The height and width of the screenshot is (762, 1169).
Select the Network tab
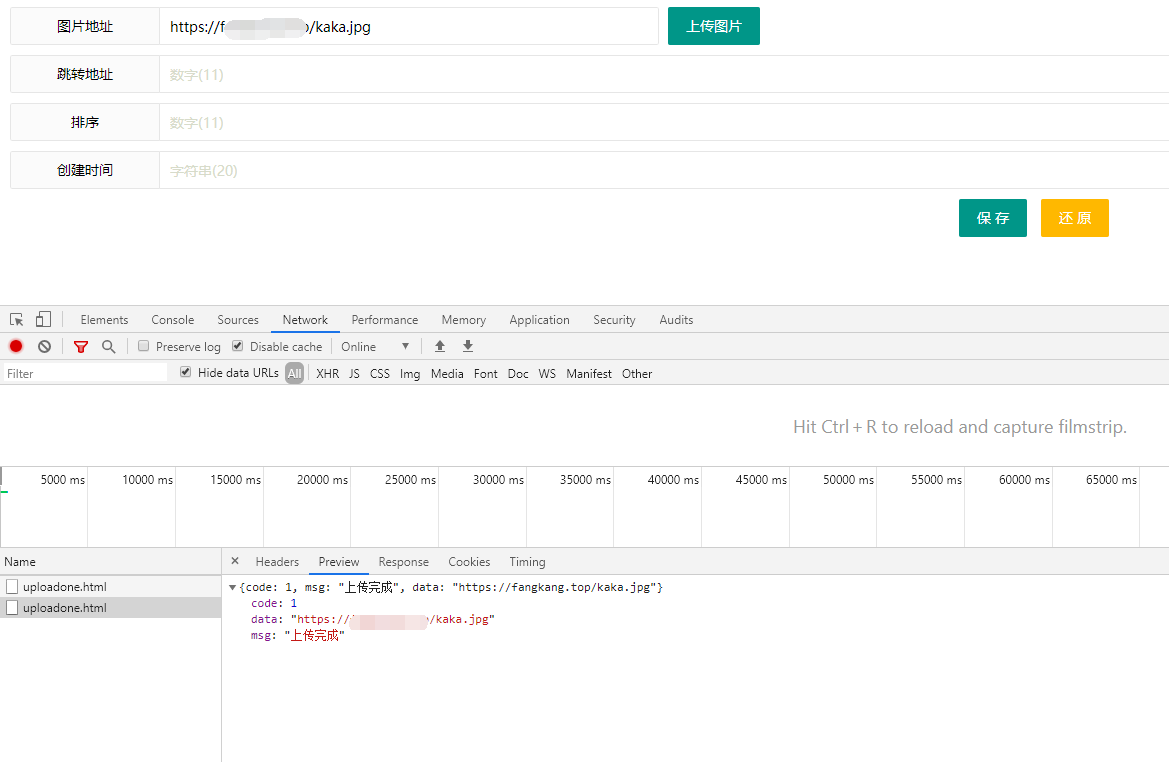[305, 320]
